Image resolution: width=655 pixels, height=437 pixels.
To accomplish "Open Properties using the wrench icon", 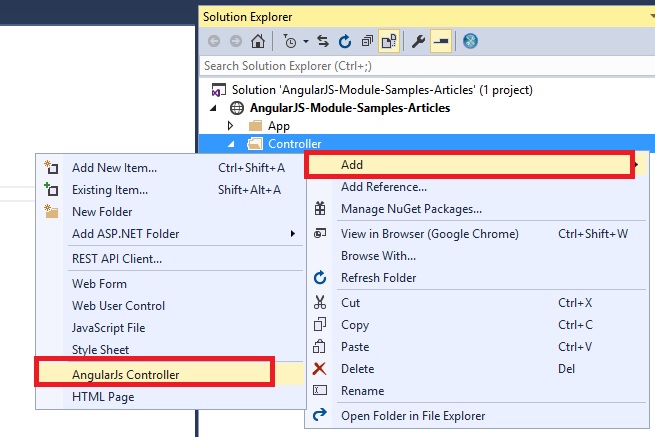I will tap(418, 41).
